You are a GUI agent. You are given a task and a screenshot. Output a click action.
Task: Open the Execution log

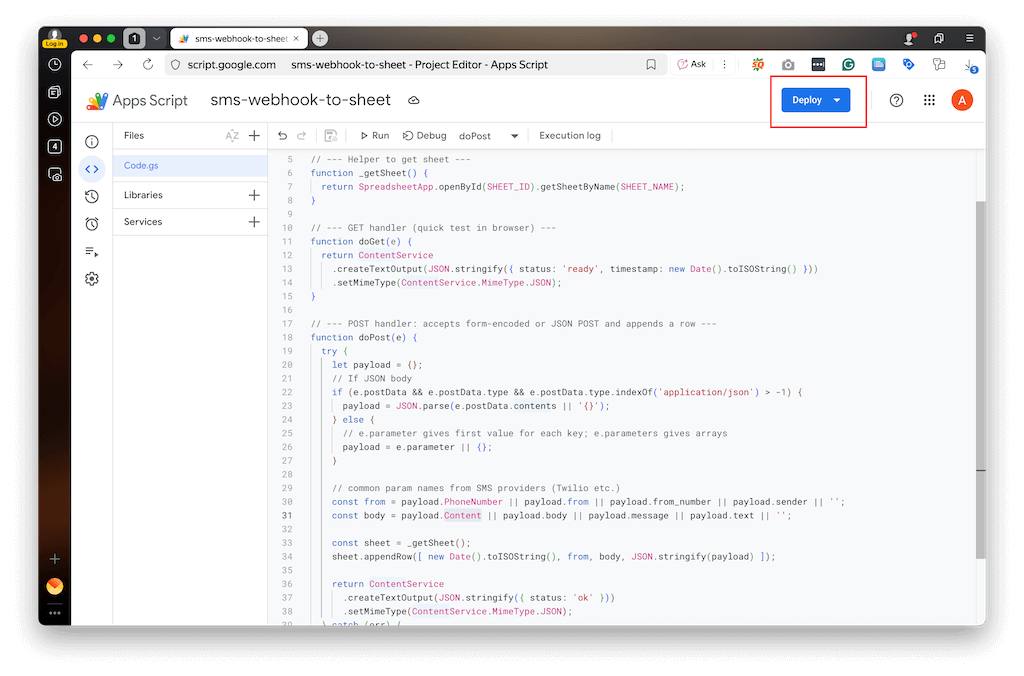click(569, 136)
